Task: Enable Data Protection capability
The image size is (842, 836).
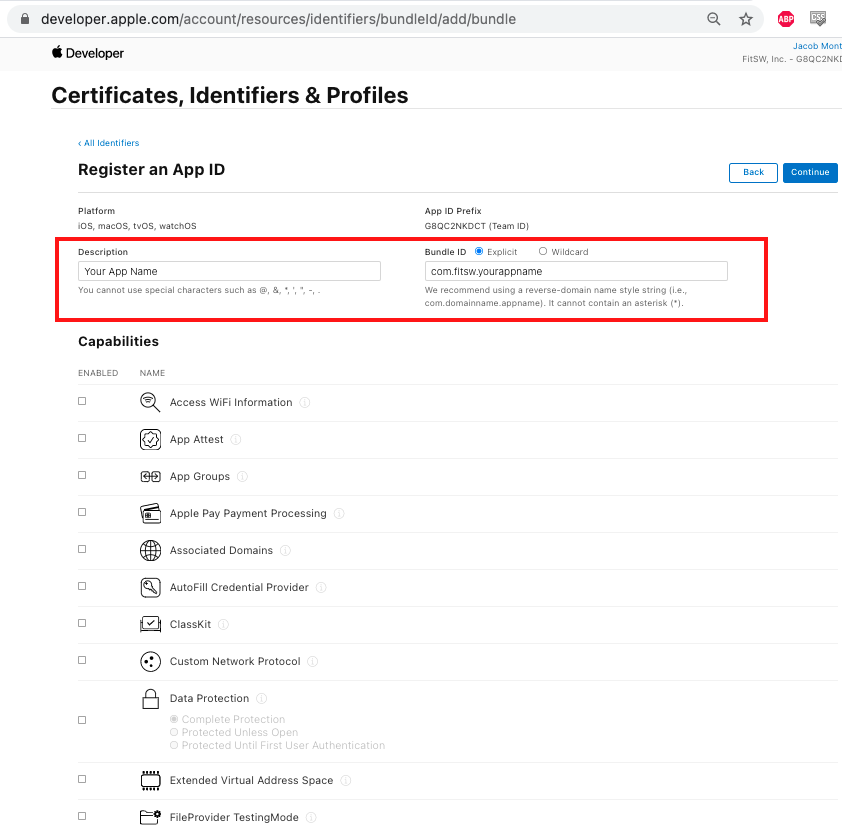Action: 82,720
